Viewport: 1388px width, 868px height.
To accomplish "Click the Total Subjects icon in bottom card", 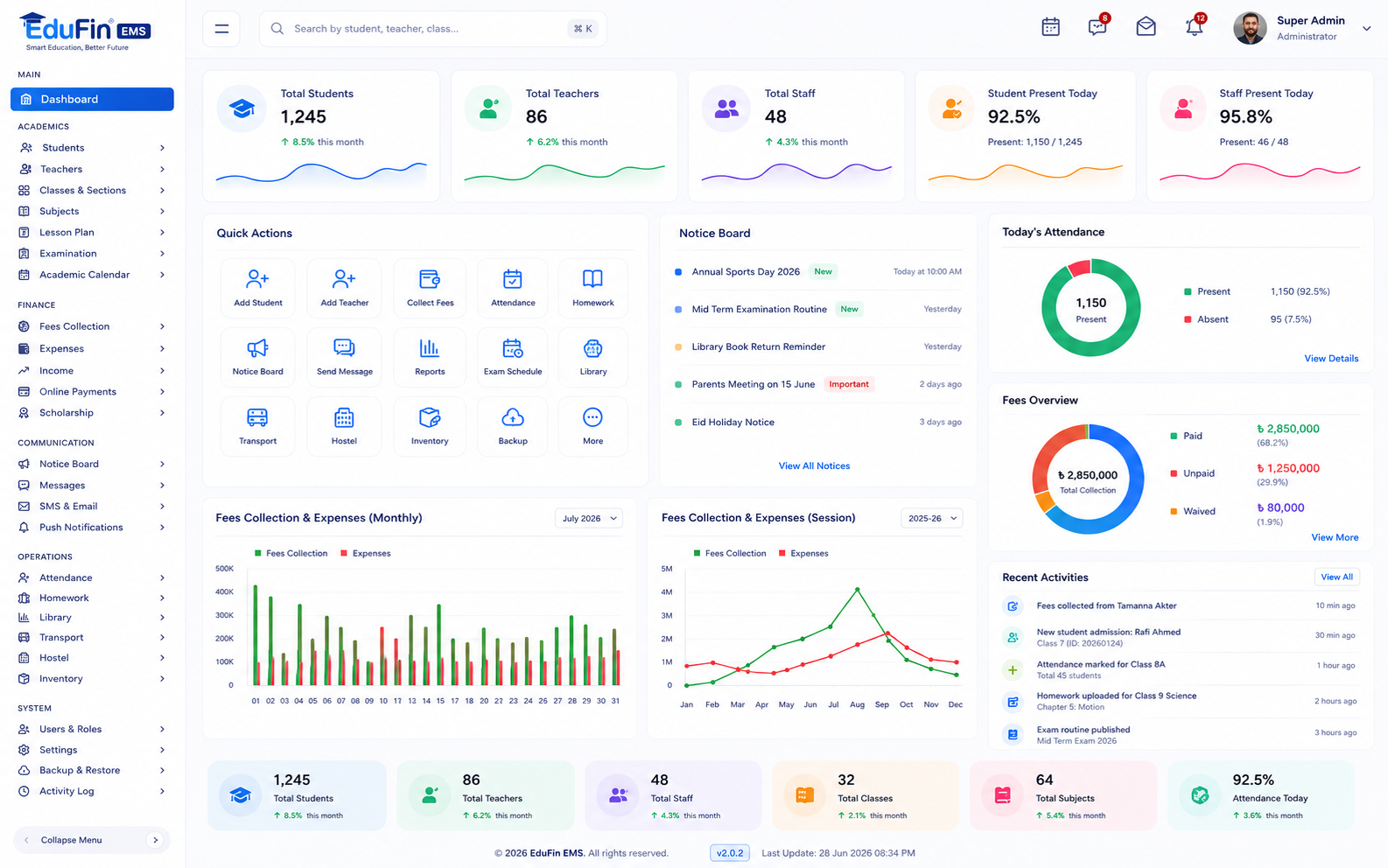I will point(1003,794).
